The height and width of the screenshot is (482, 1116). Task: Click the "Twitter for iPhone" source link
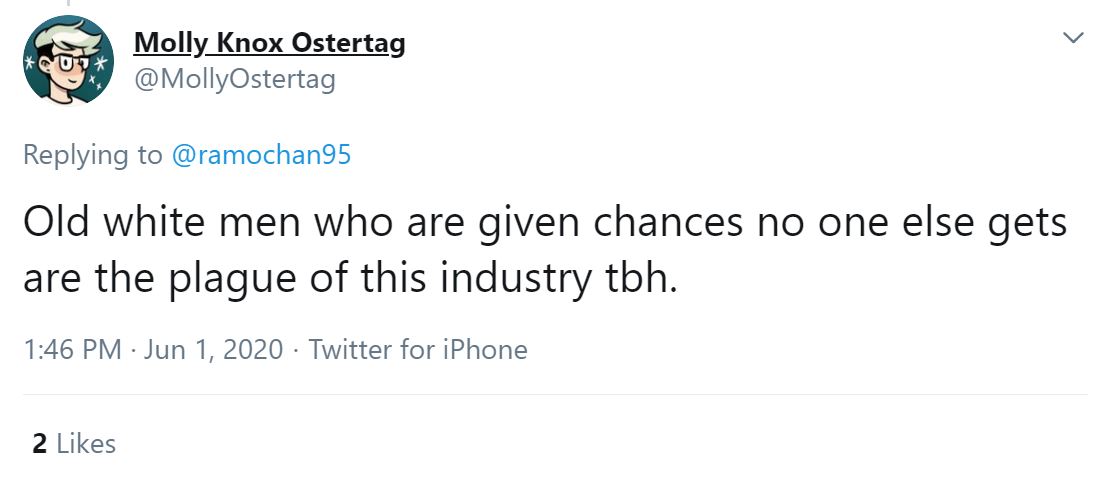tap(418, 349)
